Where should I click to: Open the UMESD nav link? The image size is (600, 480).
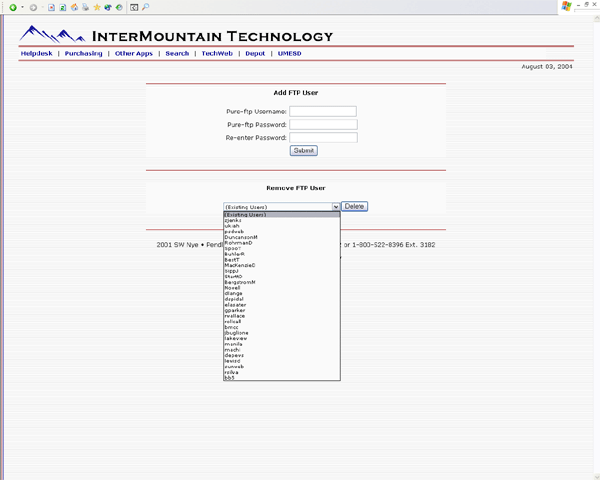289,54
